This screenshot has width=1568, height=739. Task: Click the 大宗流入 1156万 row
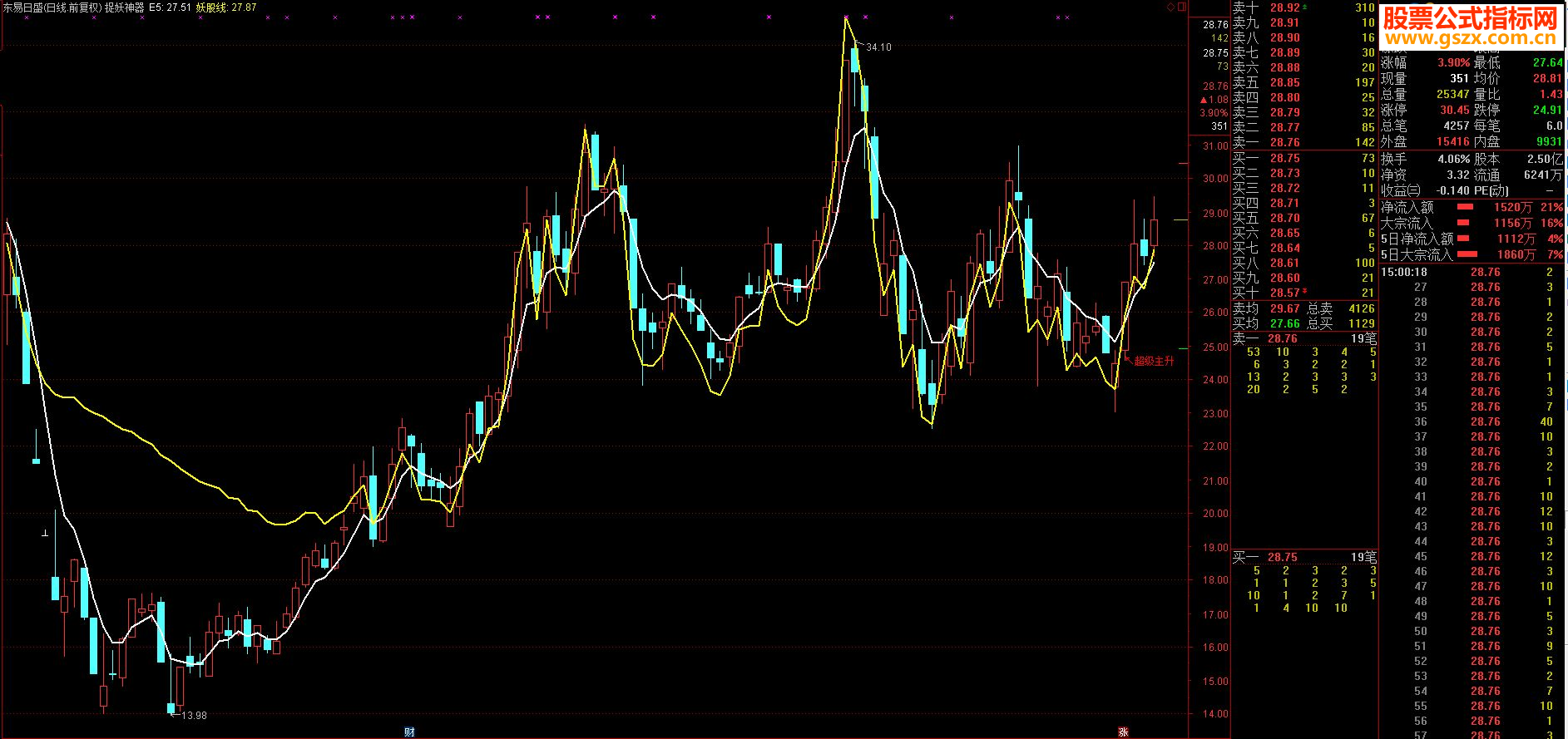click(x=1472, y=223)
